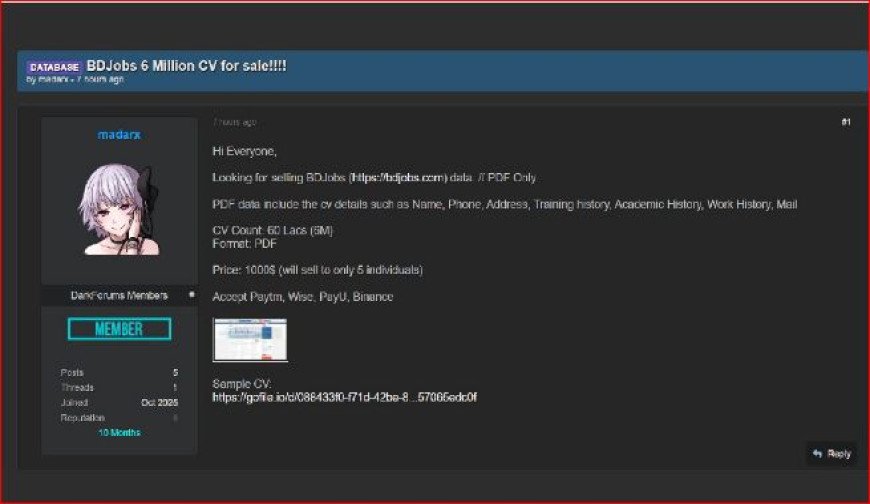Click the Hi Everyone greeting text
The height and width of the screenshot is (504, 870).
244,152
